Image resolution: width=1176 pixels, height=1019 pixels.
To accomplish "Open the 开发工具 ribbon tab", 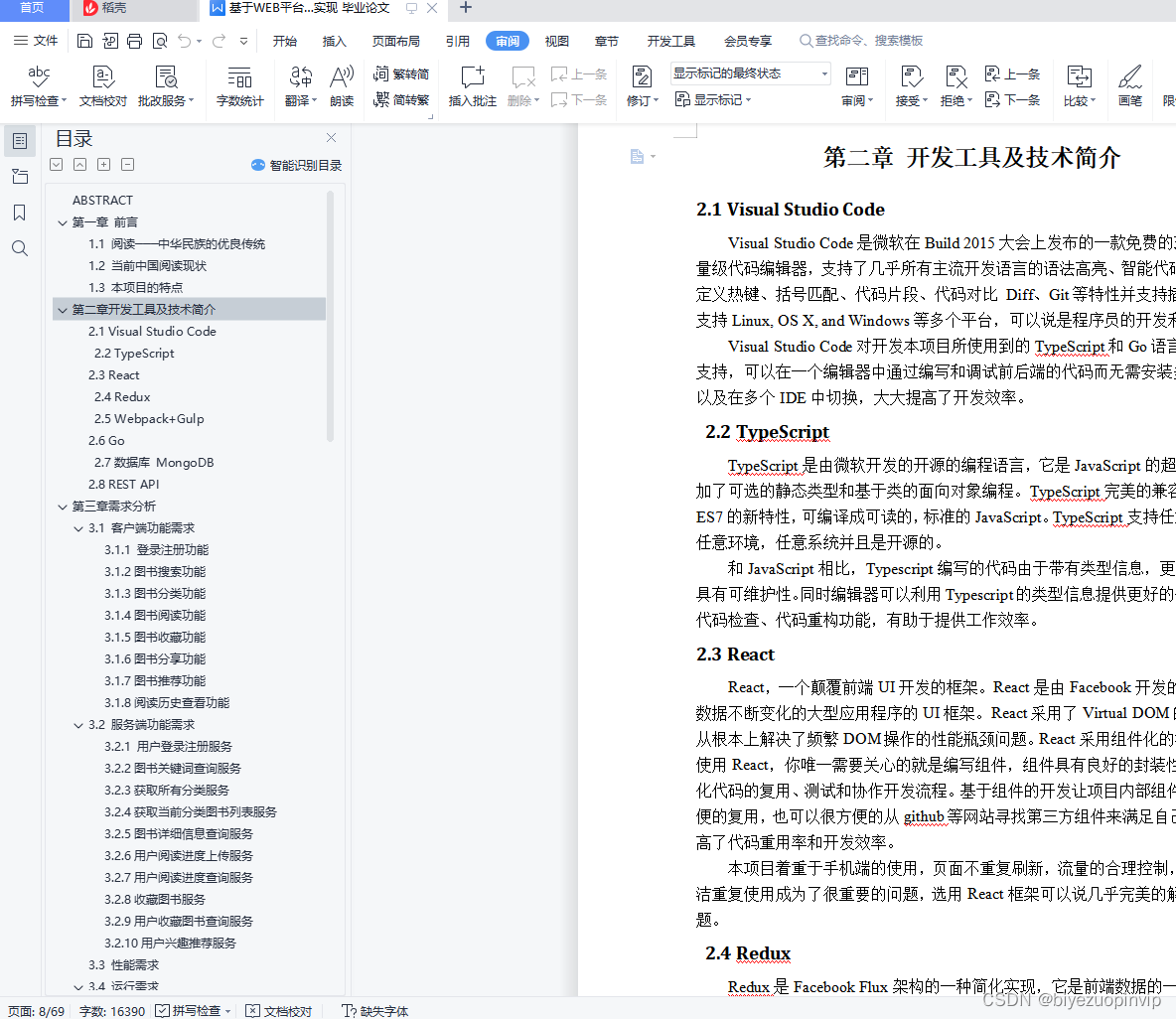I will coord(670,41).
